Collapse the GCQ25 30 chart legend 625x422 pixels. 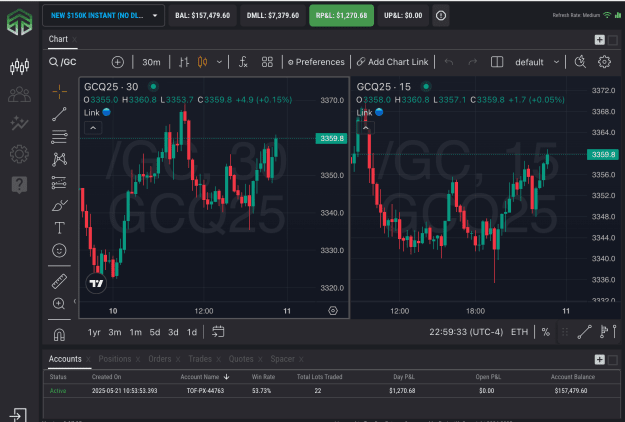click(x=93, y=128)
